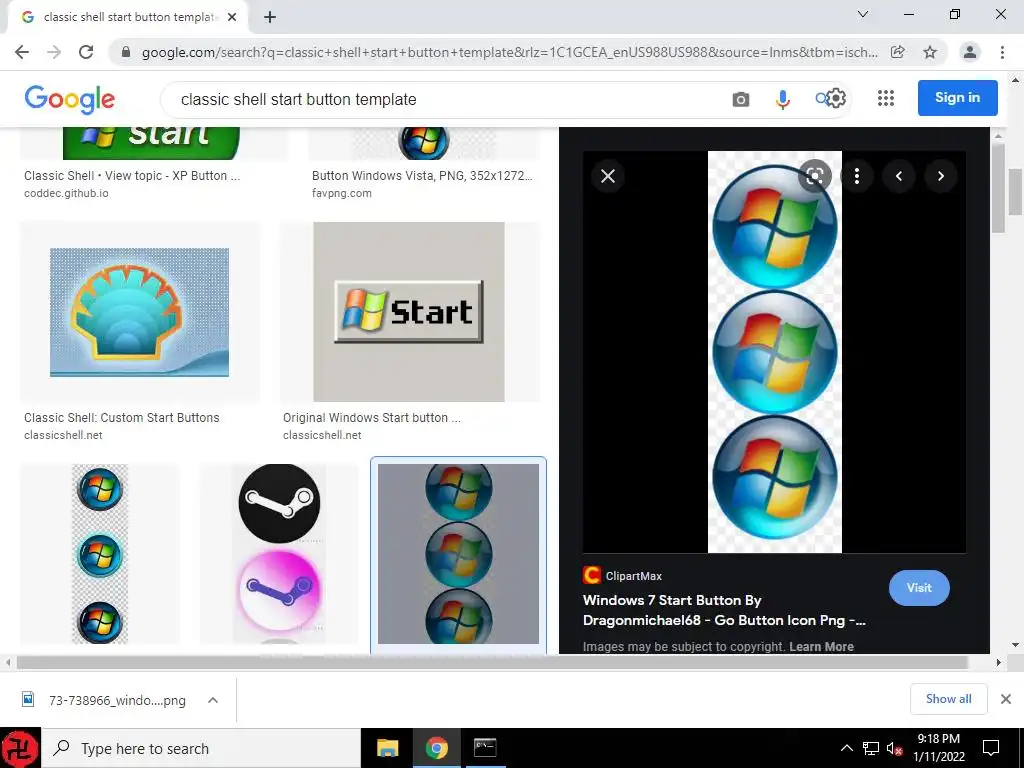
Task: Expand the downloaded png file options arrow
Action: (213, 700)
